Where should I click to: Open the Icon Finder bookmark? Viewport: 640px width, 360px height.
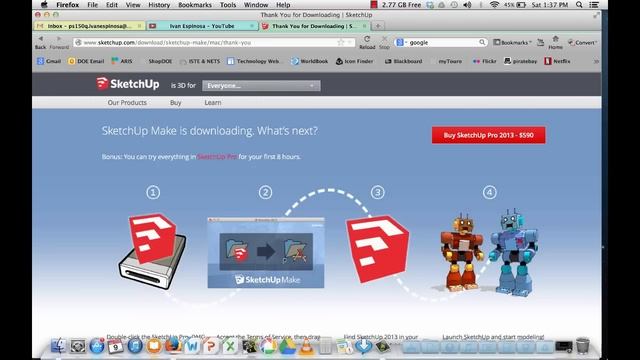click(x=354, y=61)
